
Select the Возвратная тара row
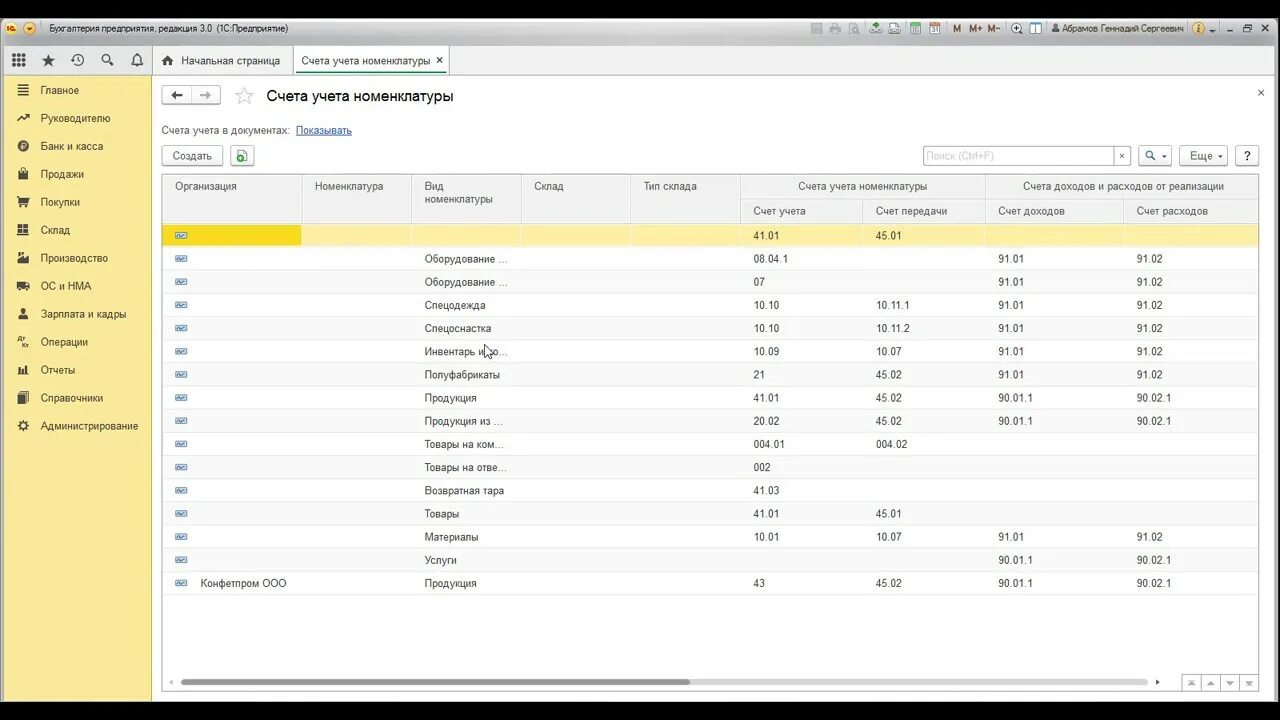click(710, 491)
